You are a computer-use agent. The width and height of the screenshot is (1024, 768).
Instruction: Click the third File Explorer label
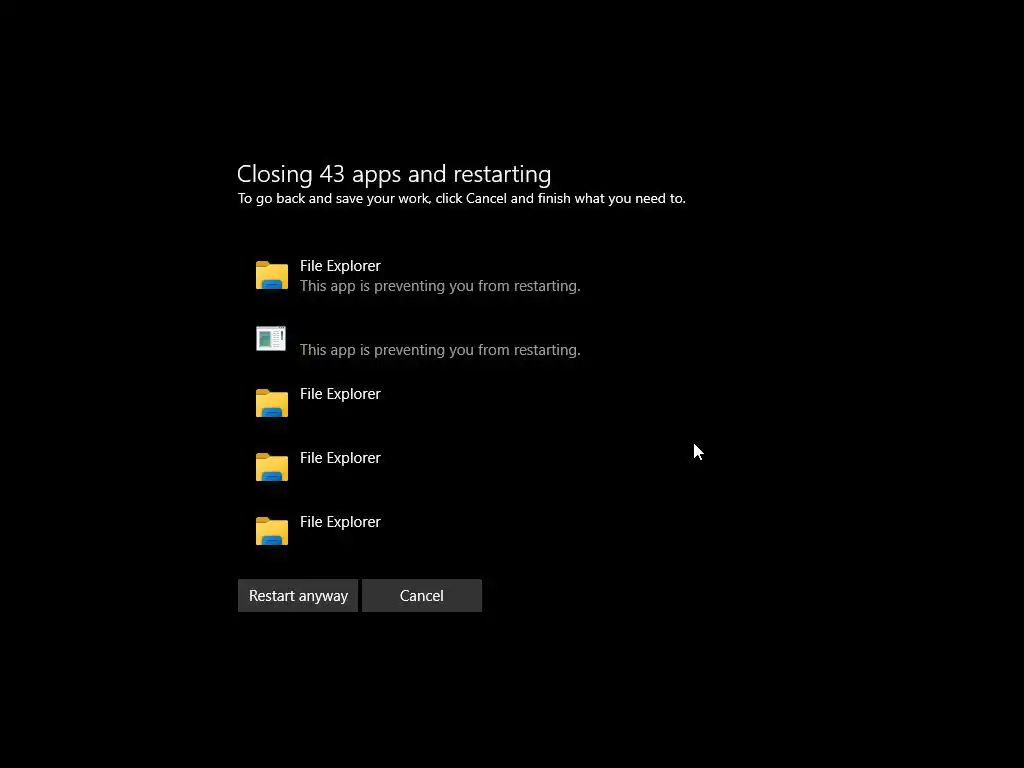pos(340,394)
